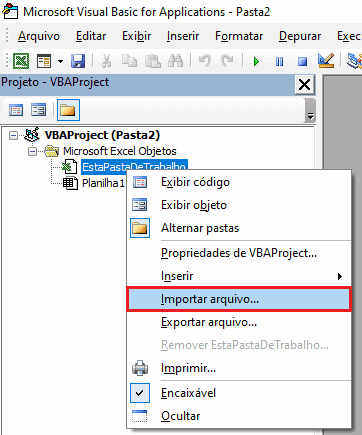The width and height of the screenshot is (362, 435).
Task: Collapse the VBAProject (Pasta2) tree node
Action: point(13,135)
